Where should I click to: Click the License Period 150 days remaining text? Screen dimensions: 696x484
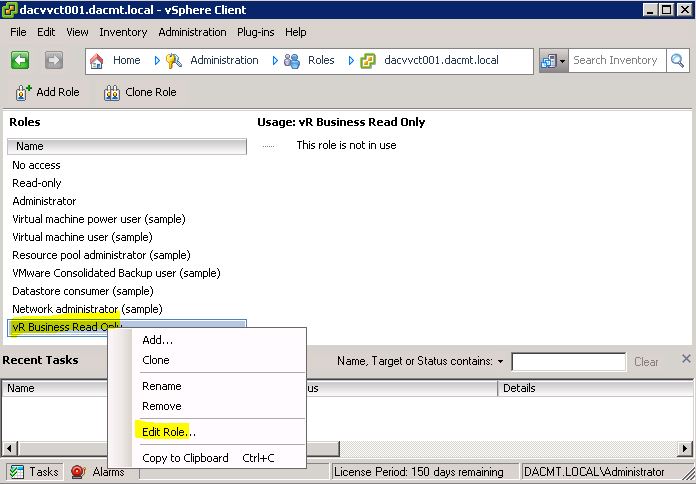(x=419, y=472)
